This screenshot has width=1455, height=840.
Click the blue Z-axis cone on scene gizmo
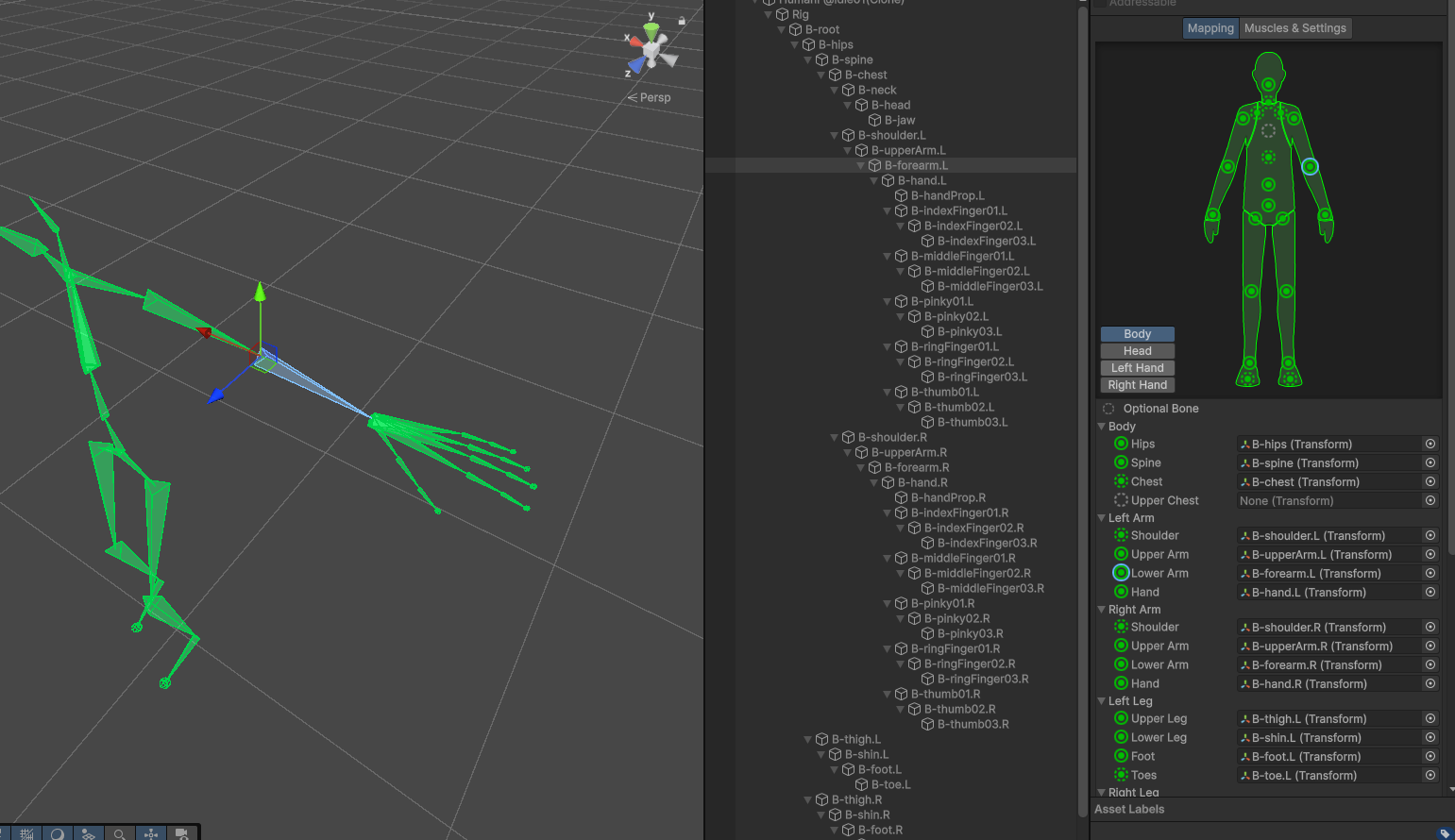coord(637,64)
